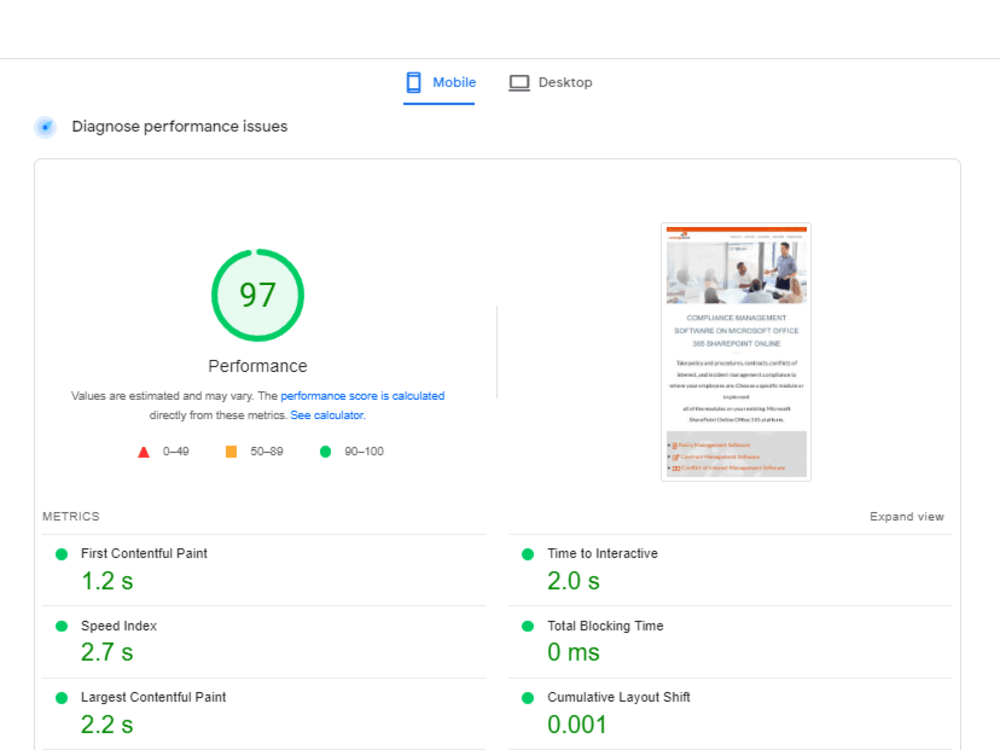Viewport: 1000px width, 750px height.
Task: Click green dot beside First Contentful Paint
Action: pyautogui.click(x=61, y=554)
